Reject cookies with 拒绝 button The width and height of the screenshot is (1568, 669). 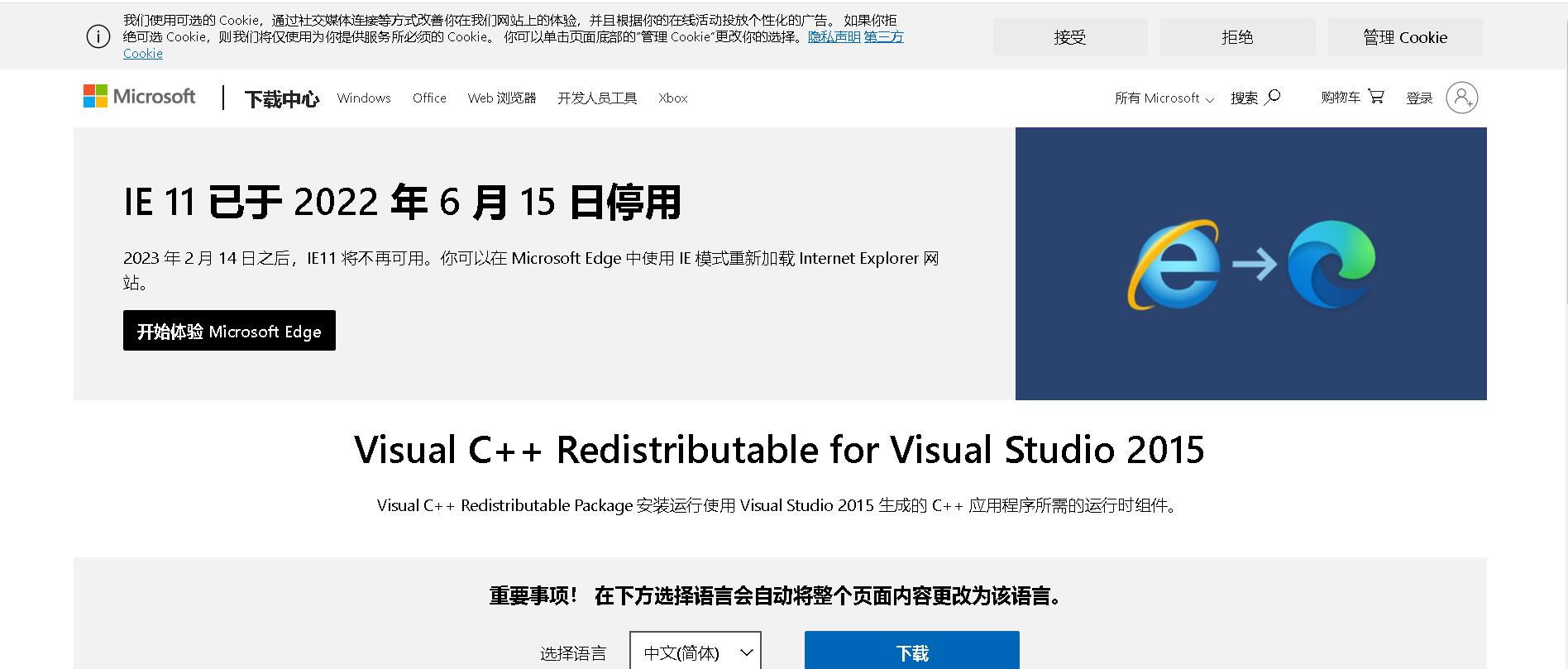1237,37
